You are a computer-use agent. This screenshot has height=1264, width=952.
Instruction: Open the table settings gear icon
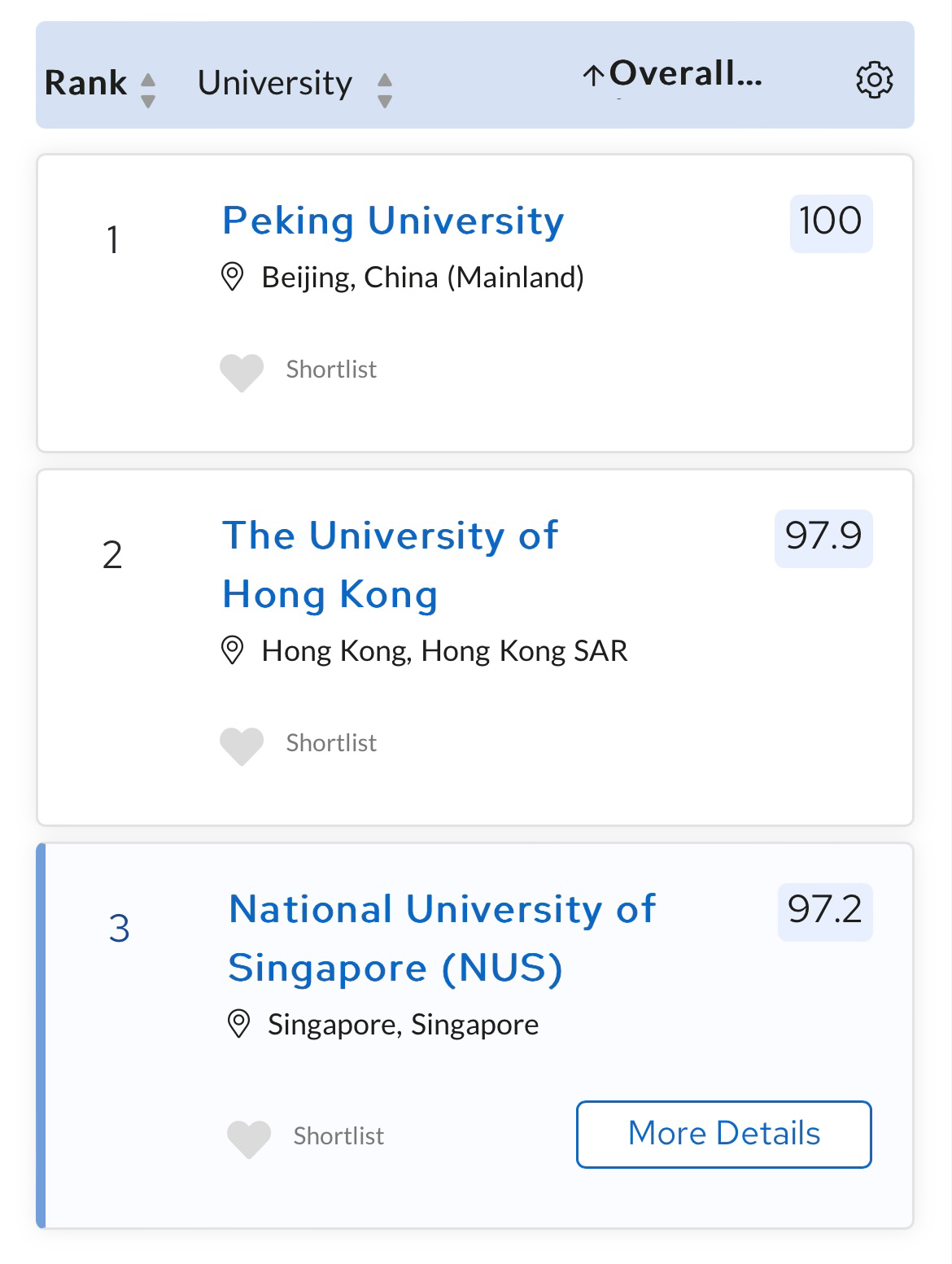tap(875, 80)
